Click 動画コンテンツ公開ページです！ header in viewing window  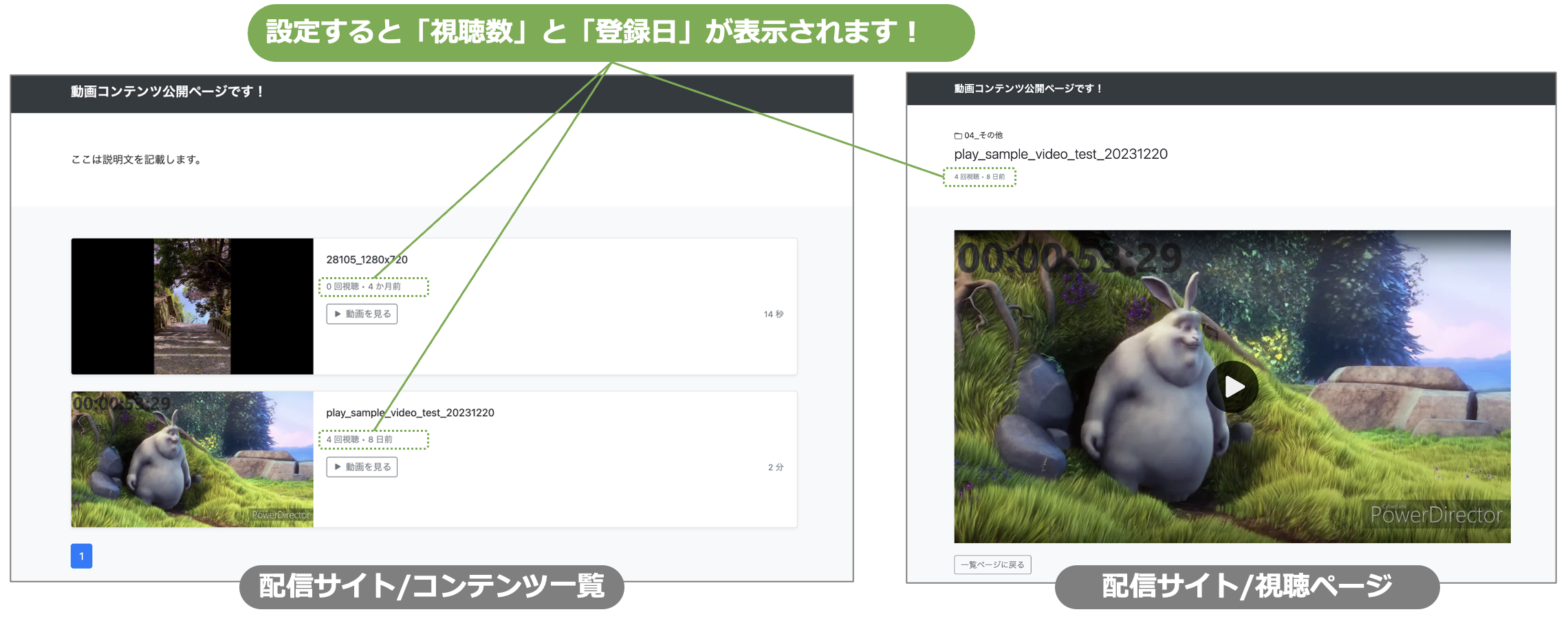[x=1028, y=89]
